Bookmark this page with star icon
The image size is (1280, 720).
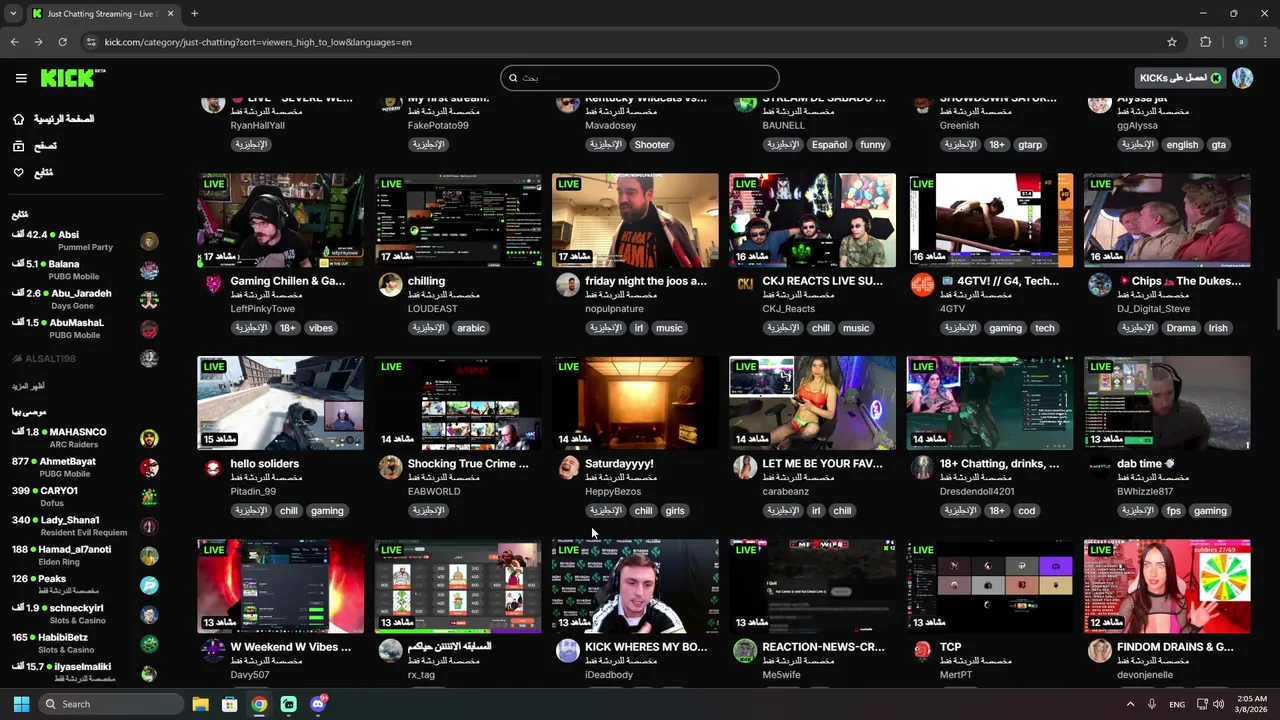(1172, 42)
